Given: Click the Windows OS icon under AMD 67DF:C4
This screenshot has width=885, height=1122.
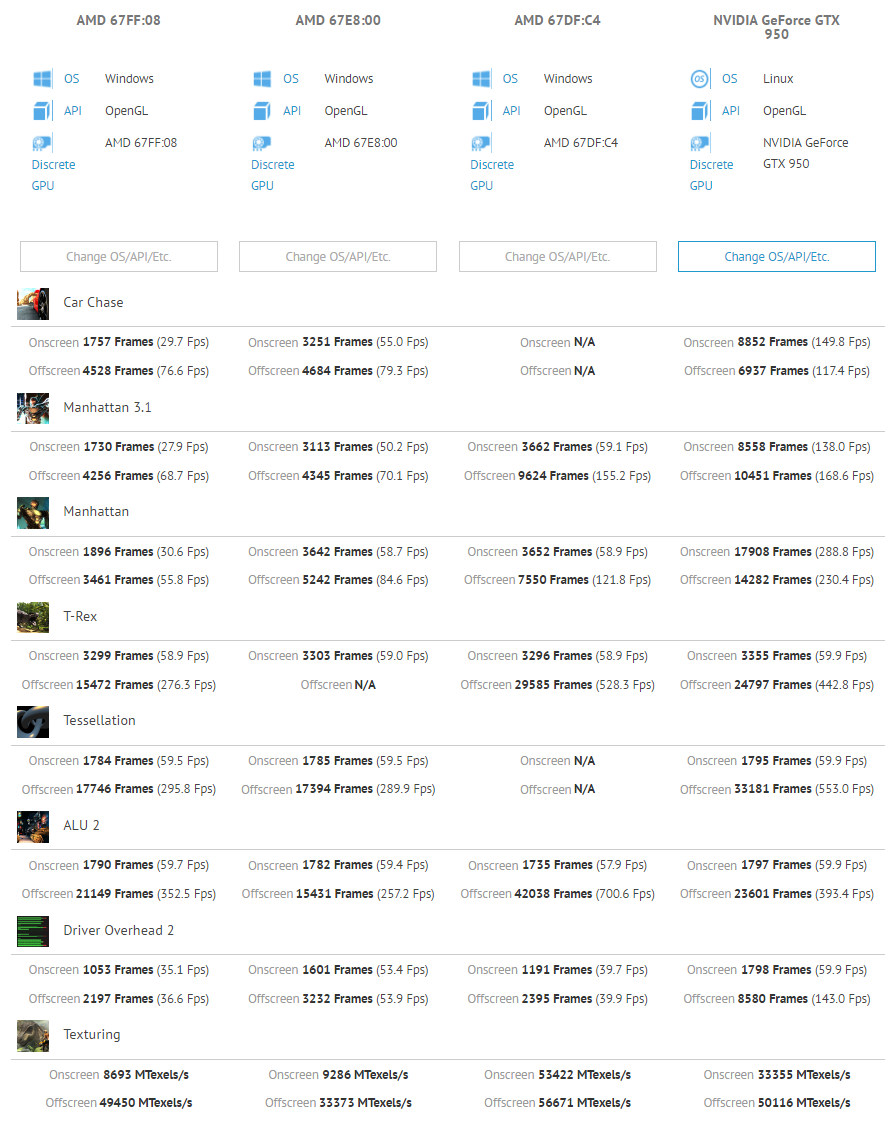Looking at the screenshot, I should (481, 79).
